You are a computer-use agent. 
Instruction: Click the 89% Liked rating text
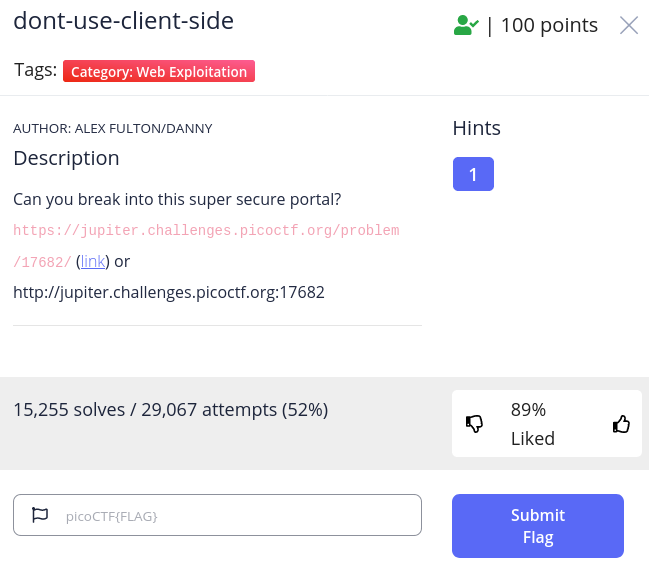tap(533, 424)
